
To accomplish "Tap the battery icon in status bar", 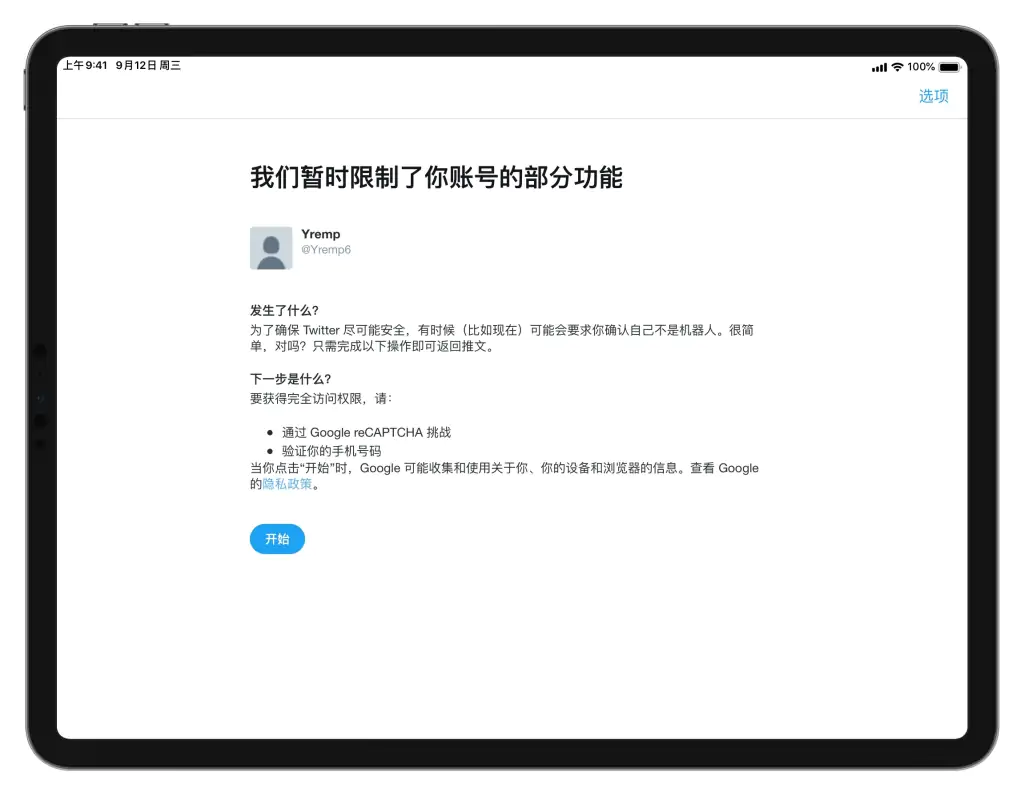I will point(950,67).
